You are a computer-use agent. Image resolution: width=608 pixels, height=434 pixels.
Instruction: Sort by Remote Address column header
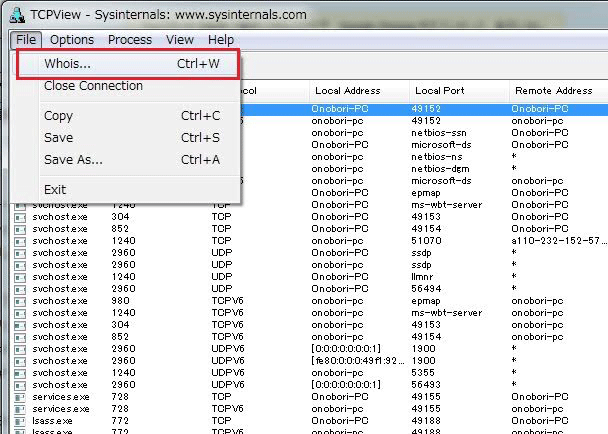pyautogui.click(x=558, y=91)
